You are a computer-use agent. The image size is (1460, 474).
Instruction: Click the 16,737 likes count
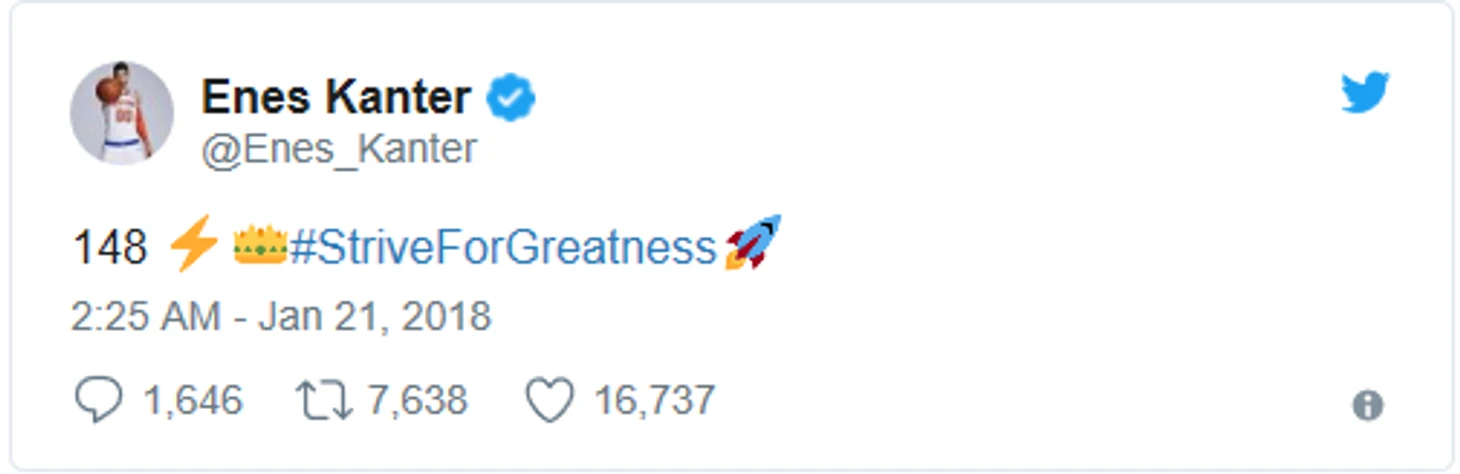[x=654, y=401]
